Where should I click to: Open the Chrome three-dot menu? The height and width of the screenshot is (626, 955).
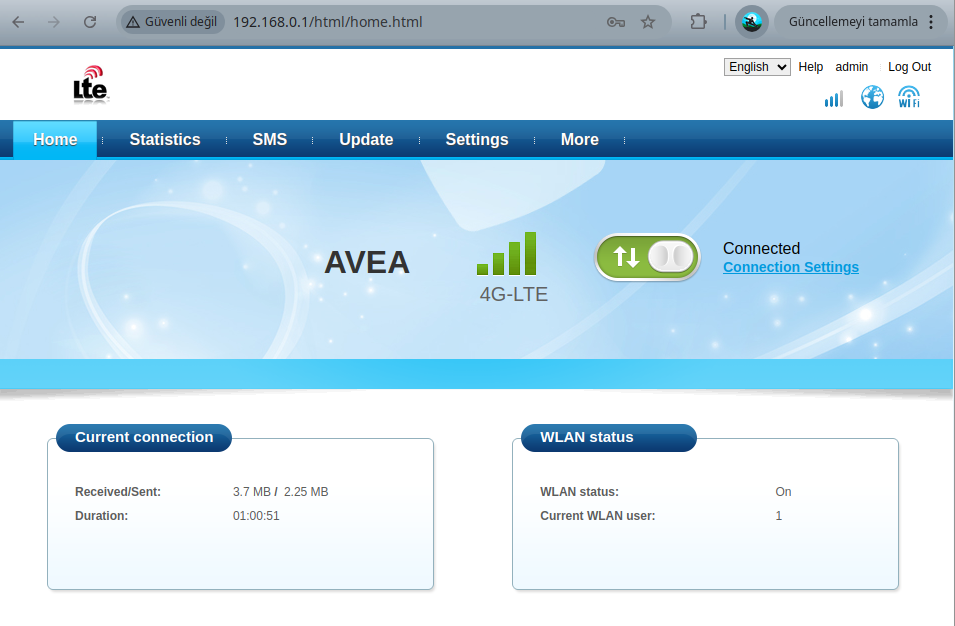click(x=933, y=20)
